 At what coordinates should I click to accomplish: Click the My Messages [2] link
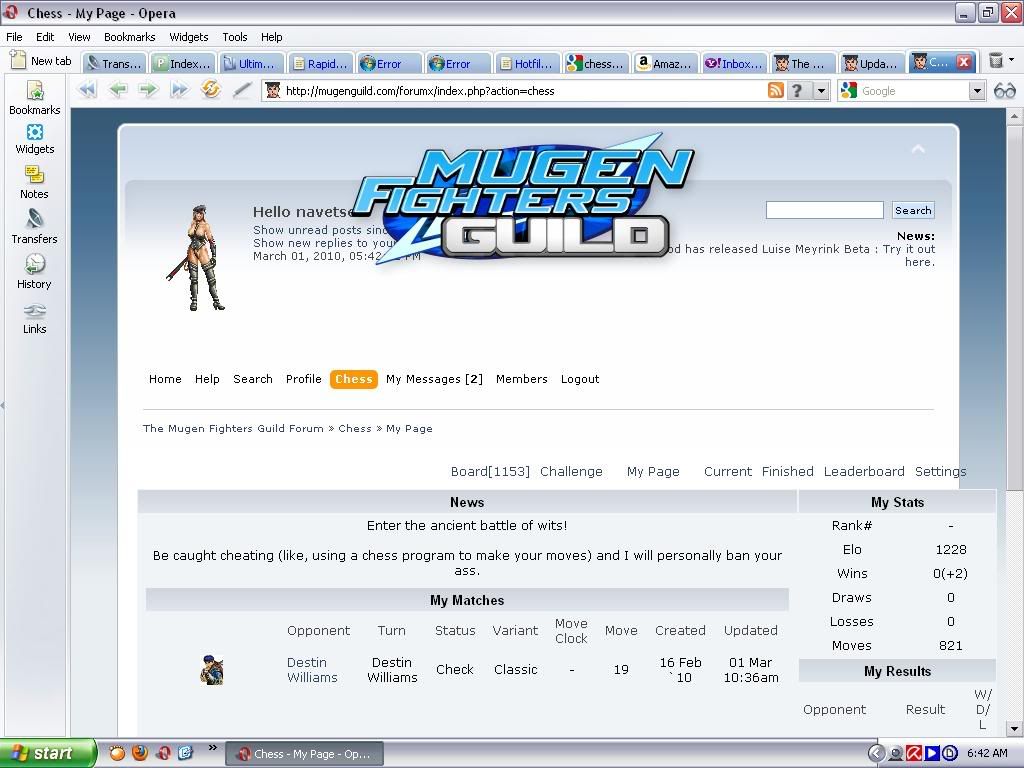coord(434,379)
